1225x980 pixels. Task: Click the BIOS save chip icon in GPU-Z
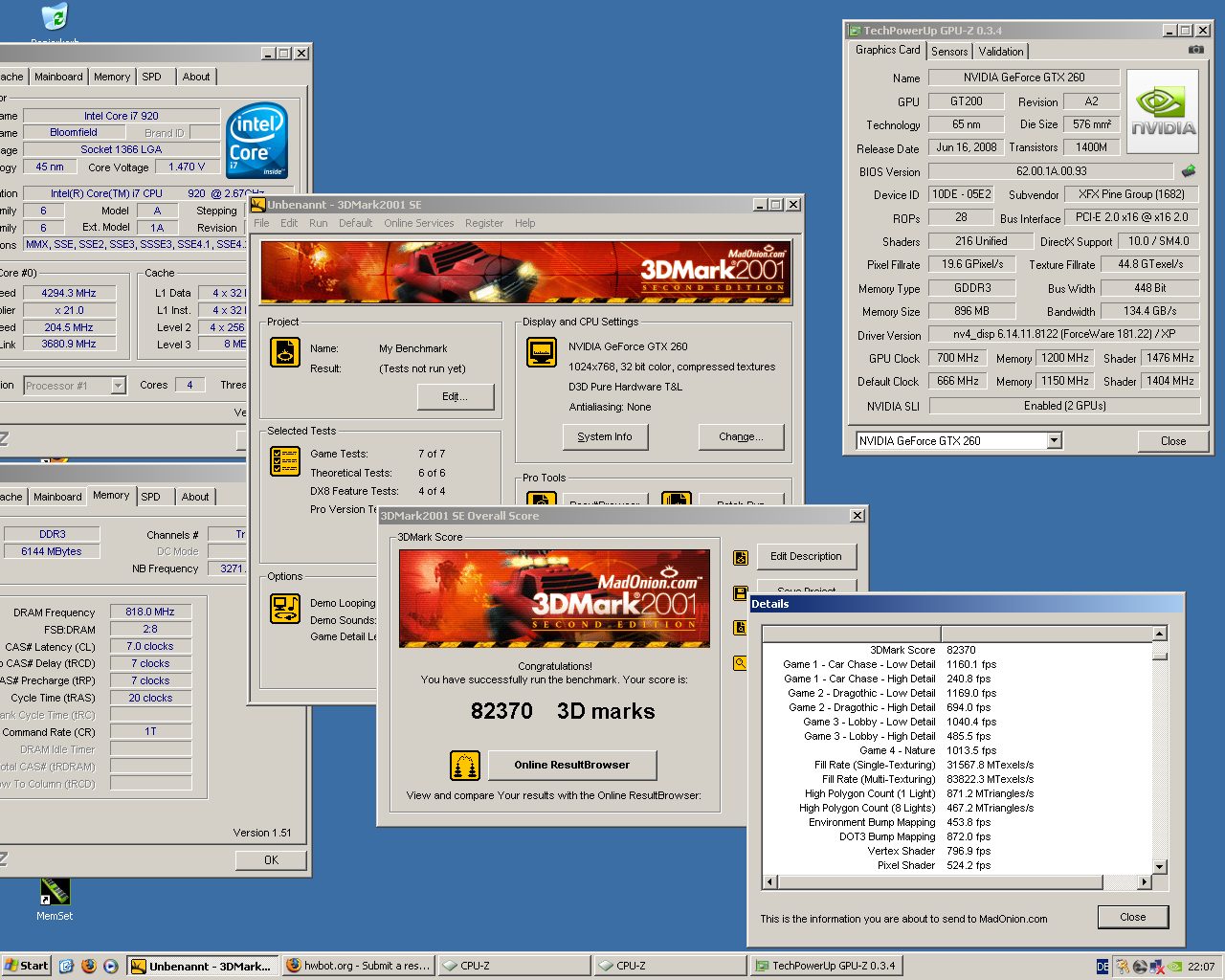1189,171
